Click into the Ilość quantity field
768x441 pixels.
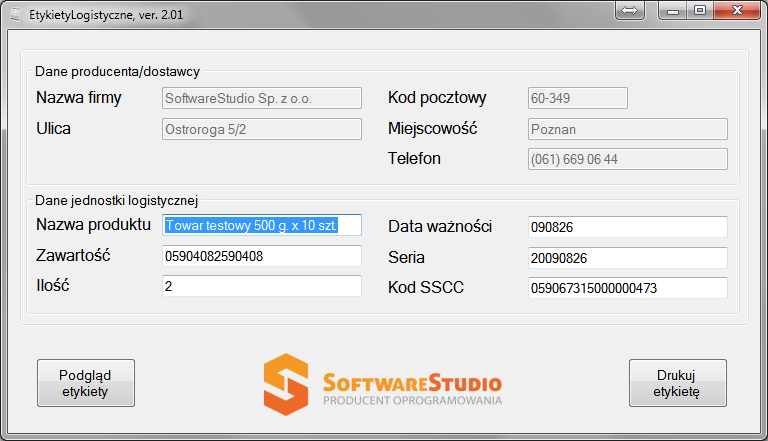click(x=262, y=286)
